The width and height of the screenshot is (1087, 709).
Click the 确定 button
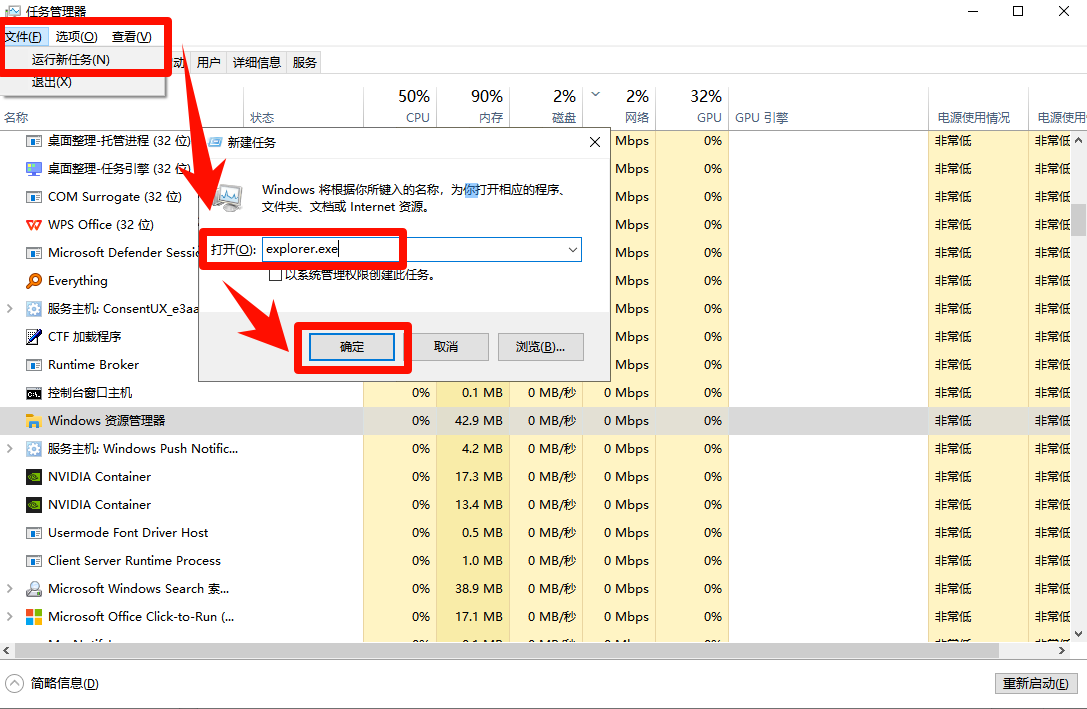coord(352,347)
